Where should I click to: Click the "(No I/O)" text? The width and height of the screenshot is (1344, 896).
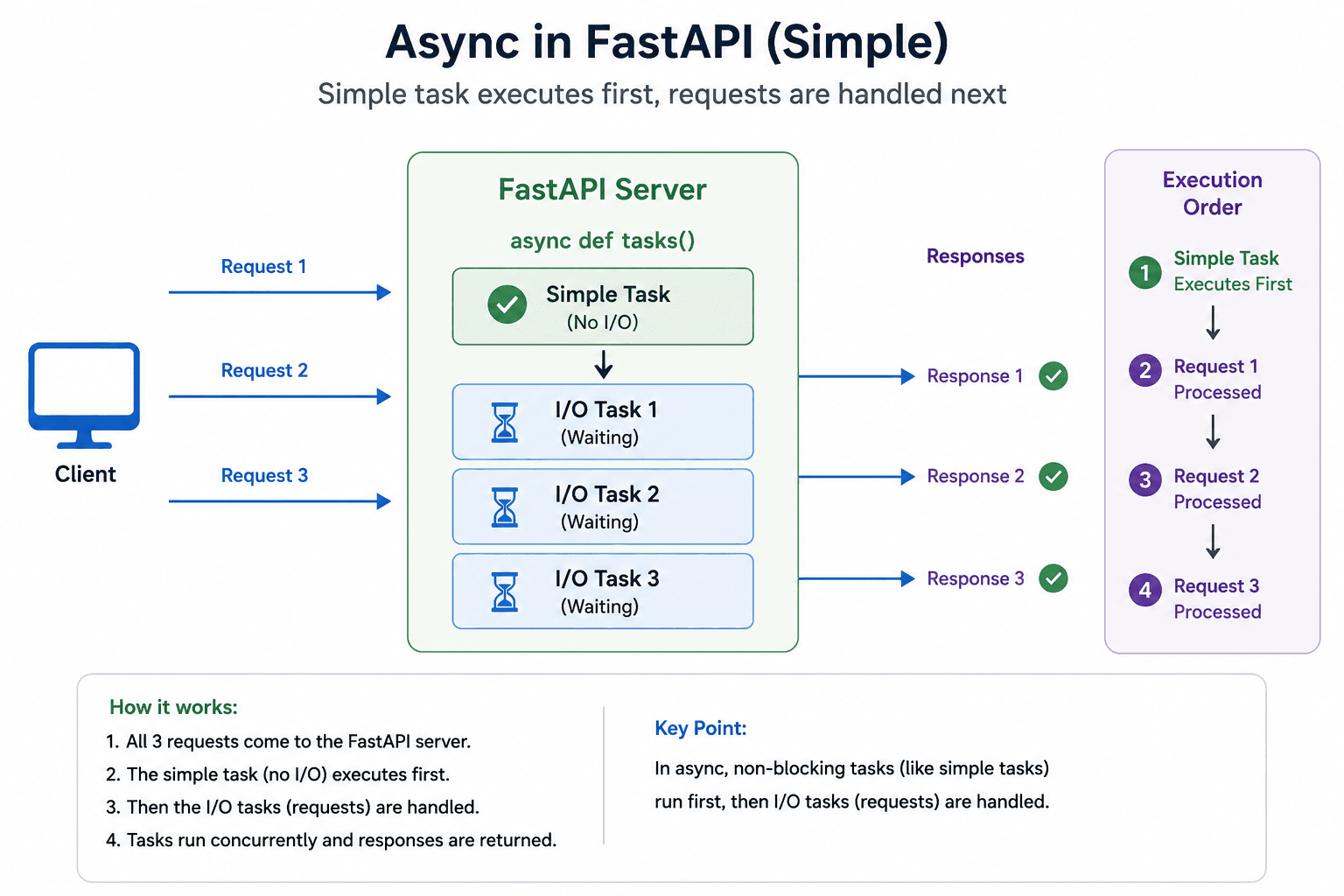[x=603, y=322]
